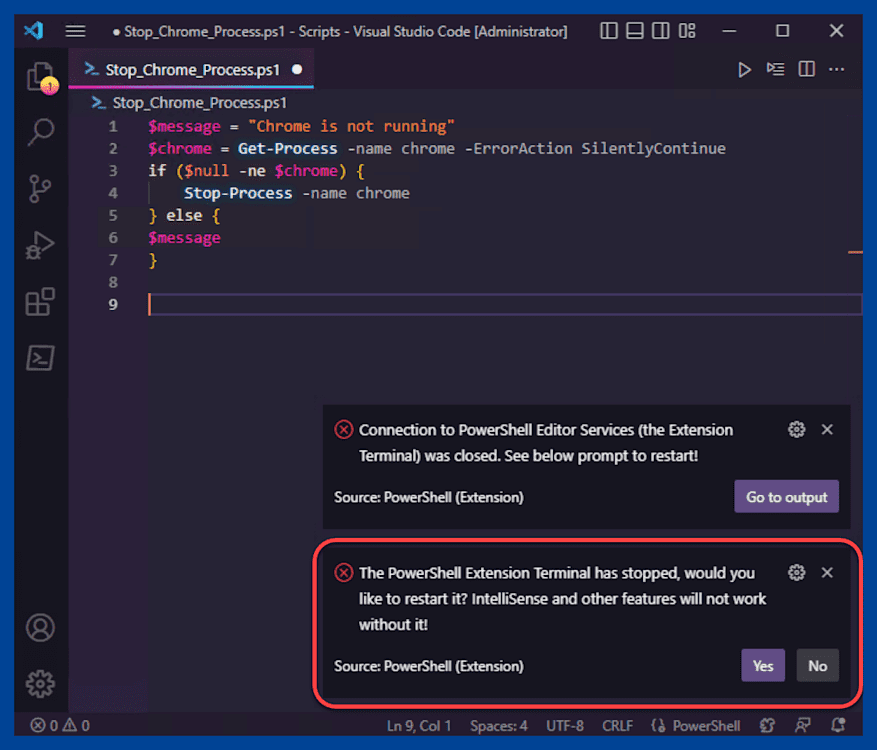Click the orange marker in overview ruler
This screenshot has height=750, width=877.
coord(855,252)
